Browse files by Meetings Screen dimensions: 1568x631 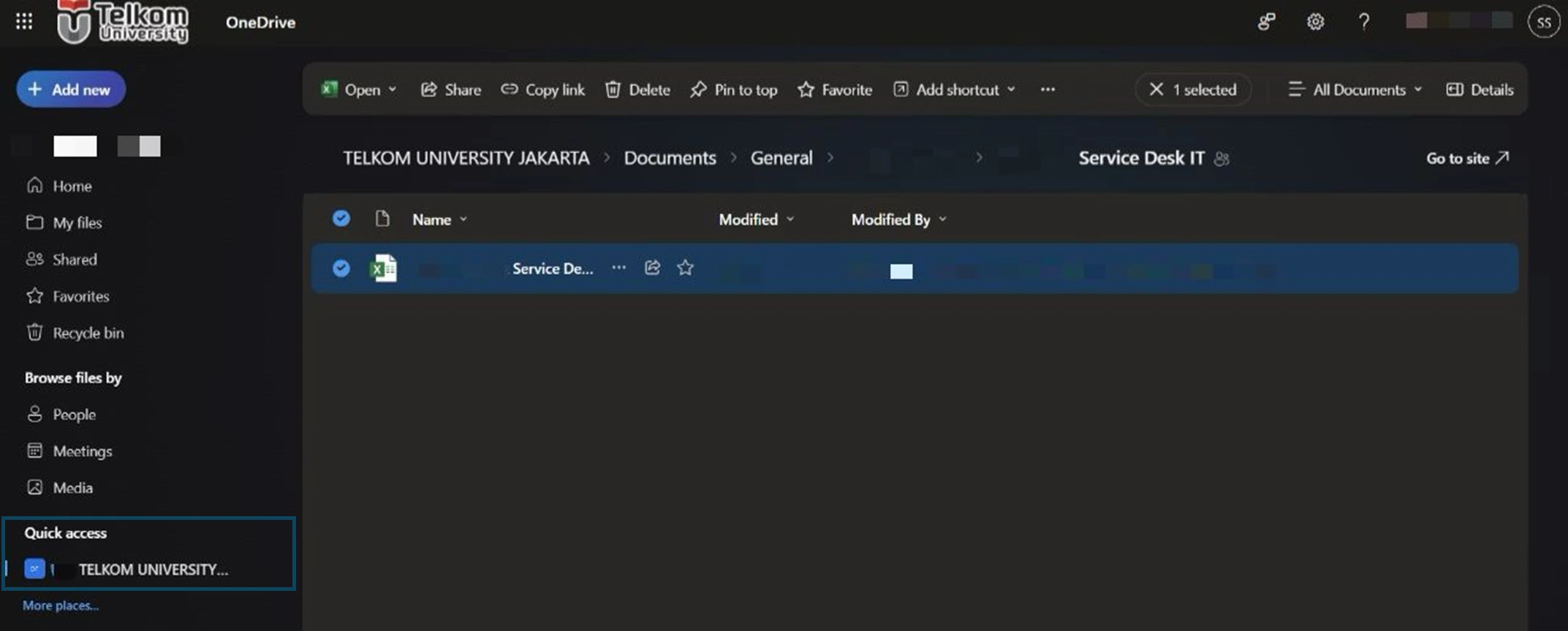pos(69,451)
